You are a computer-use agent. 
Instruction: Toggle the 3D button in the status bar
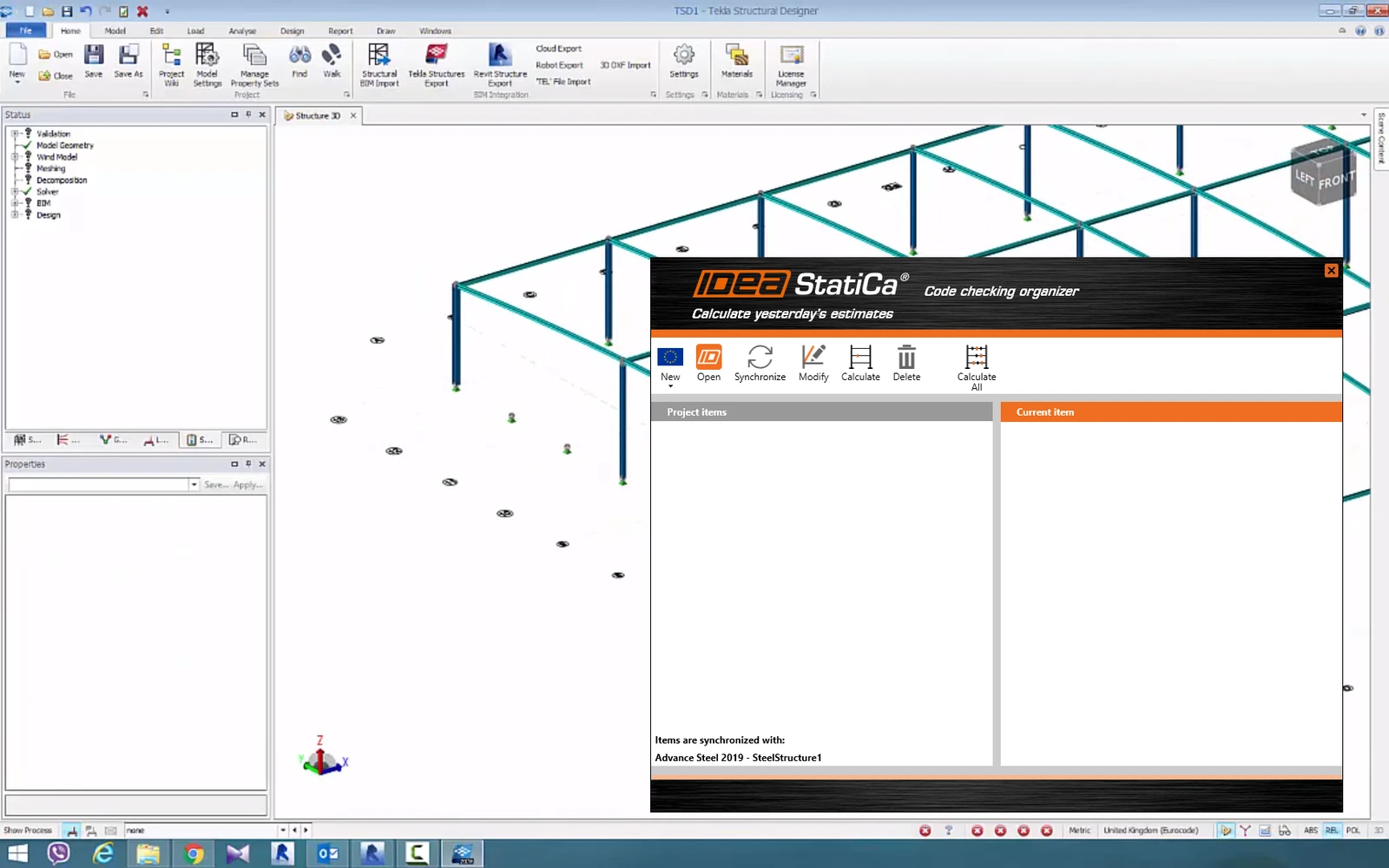click(x=1378, y=831)
